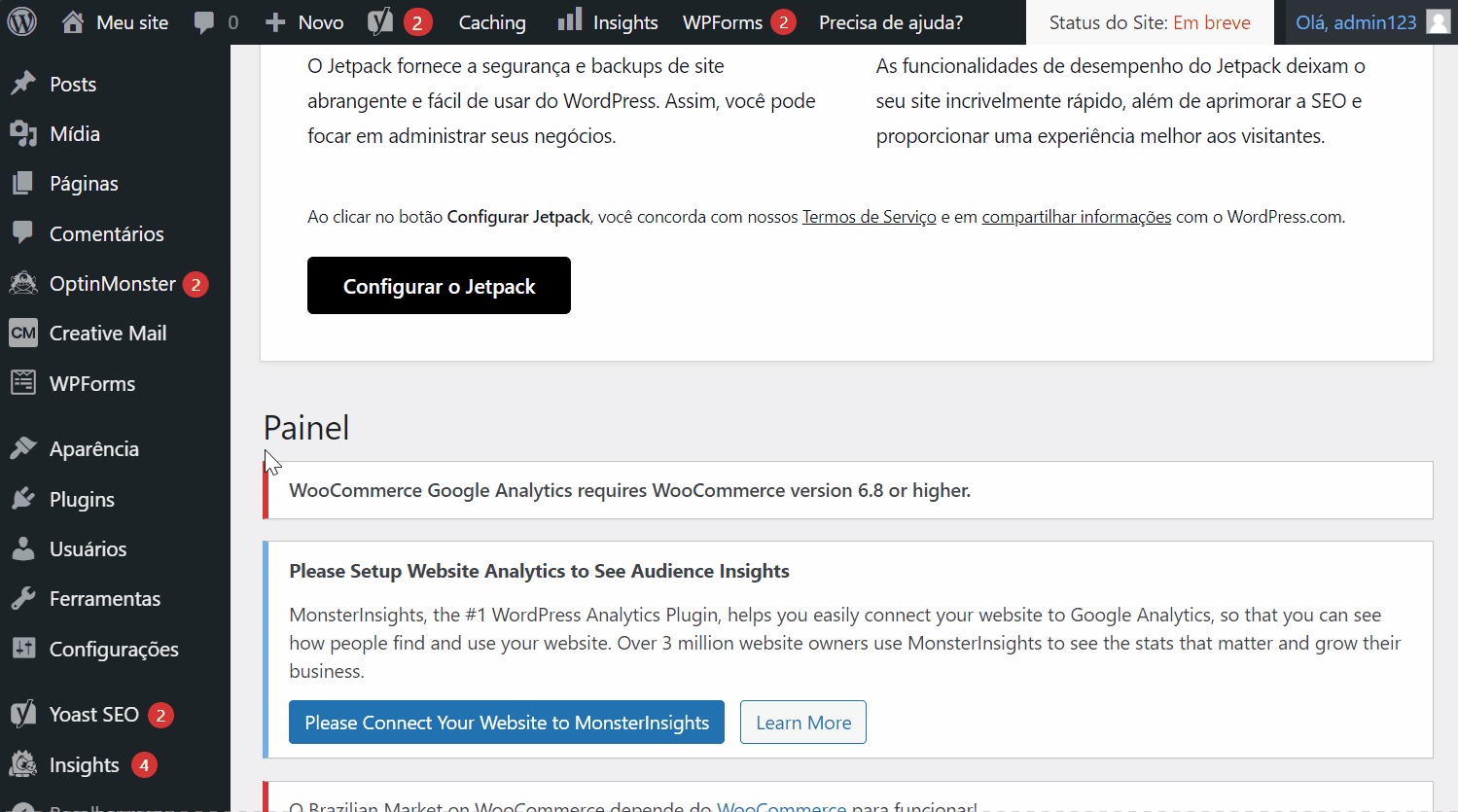Click Precisa de ajuda? in admin bar

891,22
